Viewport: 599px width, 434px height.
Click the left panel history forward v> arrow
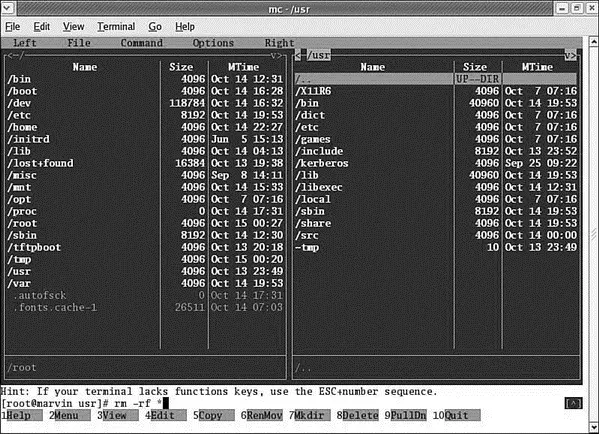coord(277,56)
